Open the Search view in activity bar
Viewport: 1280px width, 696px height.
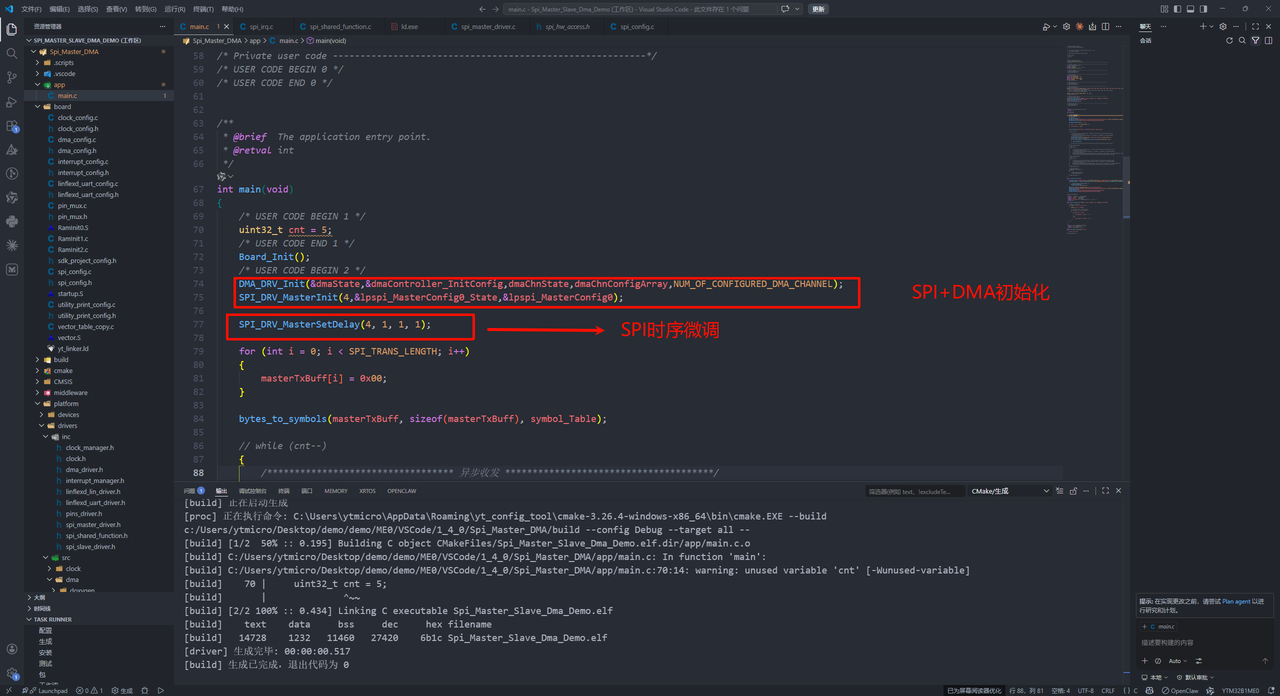(x=12, y=53)
